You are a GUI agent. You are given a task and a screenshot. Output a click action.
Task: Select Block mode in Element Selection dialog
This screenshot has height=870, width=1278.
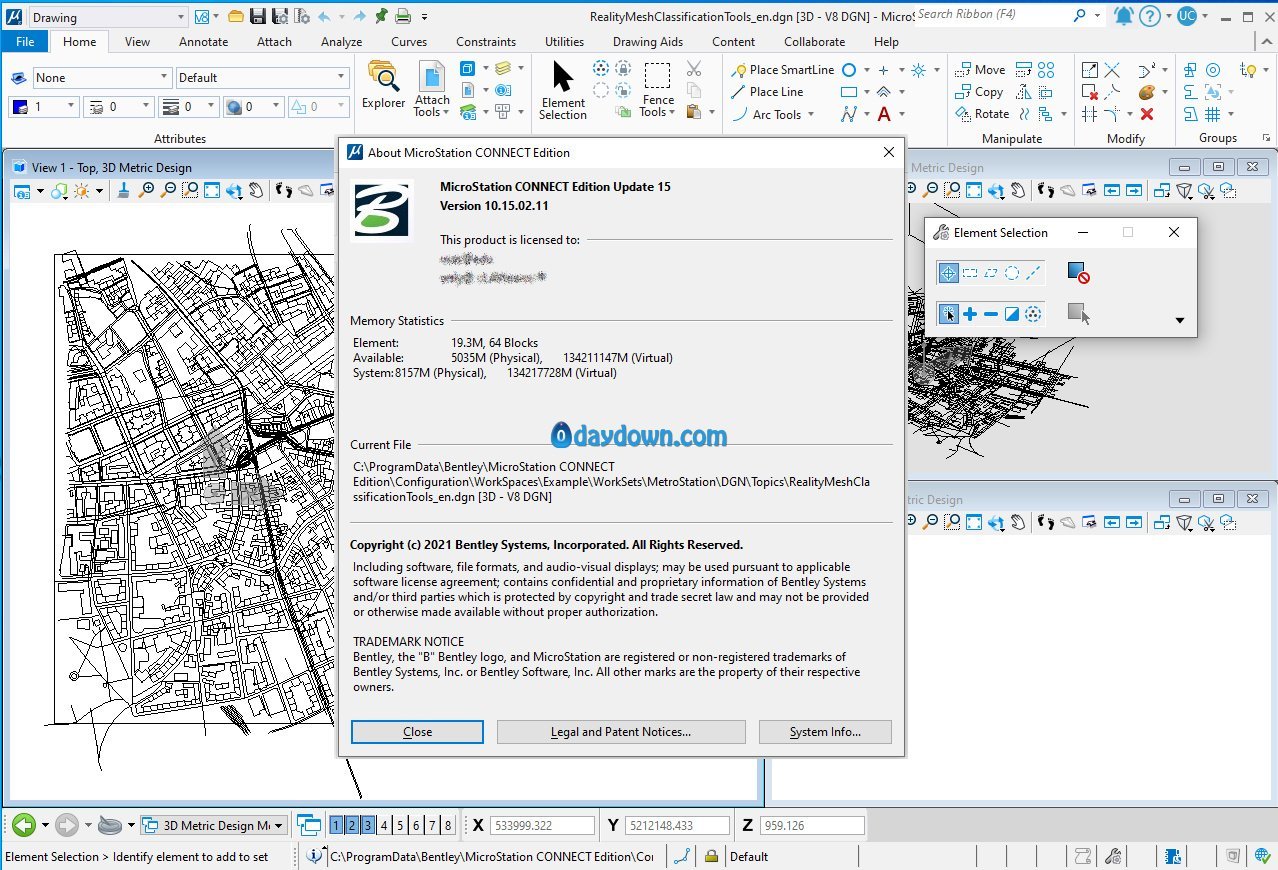(969, 272)
